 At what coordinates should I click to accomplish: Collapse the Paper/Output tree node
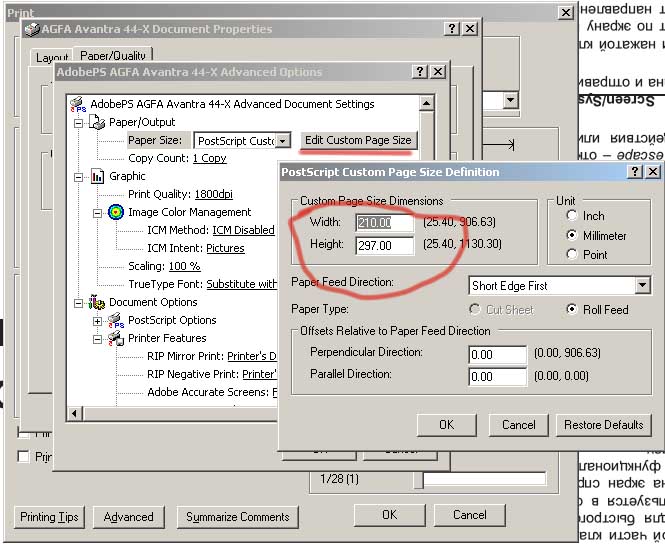(x=78, y=123)
